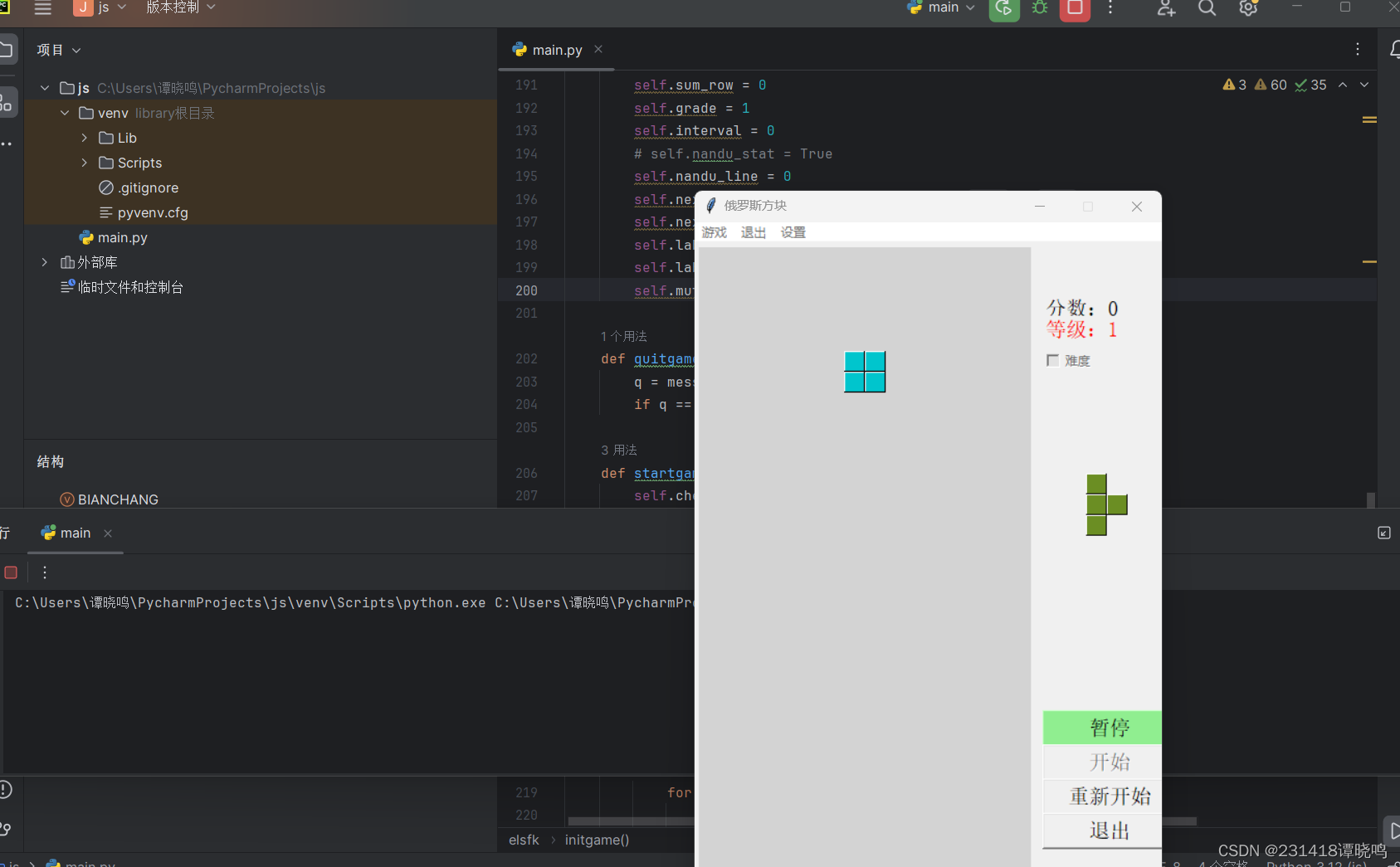Click the '3 用法' usages hint
1400x867 pixels.
[x=619, y=450]
